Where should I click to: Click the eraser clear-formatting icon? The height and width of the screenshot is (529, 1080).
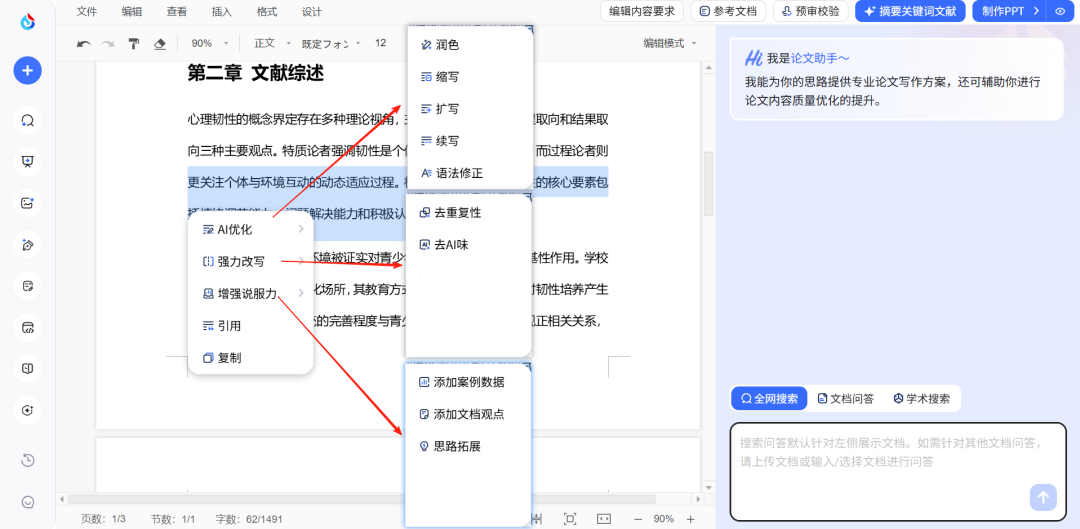(x=159, y=44)
